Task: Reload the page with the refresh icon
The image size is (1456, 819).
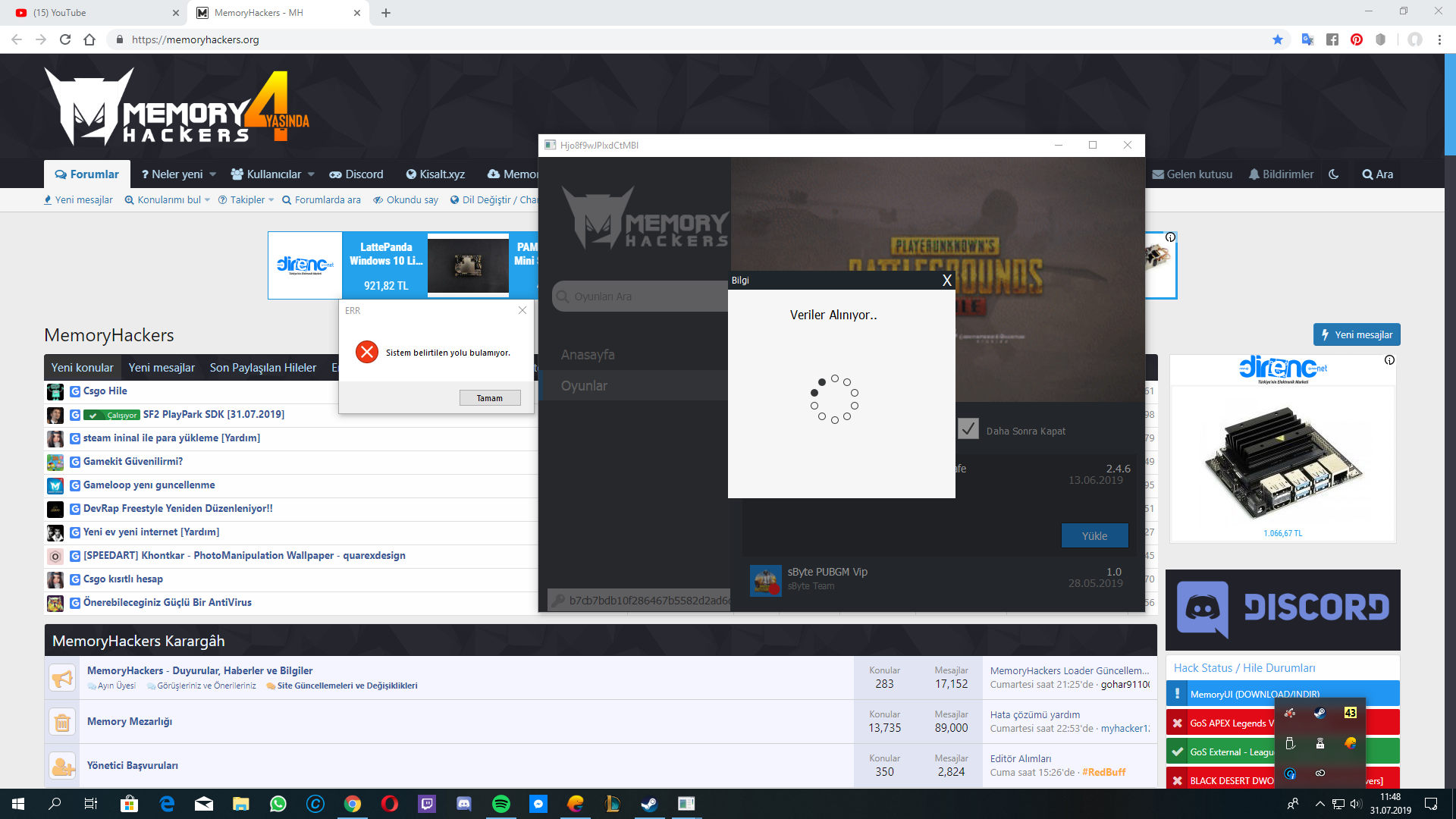Action: coord(65,39)
